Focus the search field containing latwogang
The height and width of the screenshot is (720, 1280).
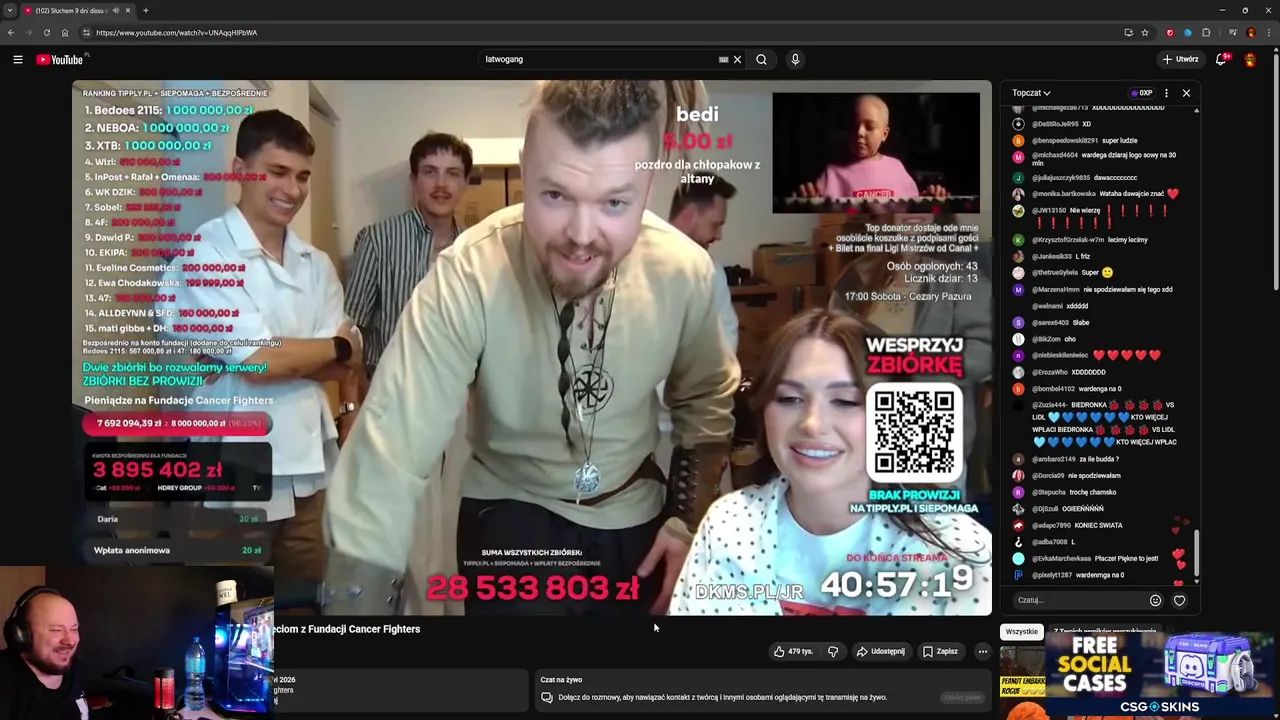[x=598, y=59]
